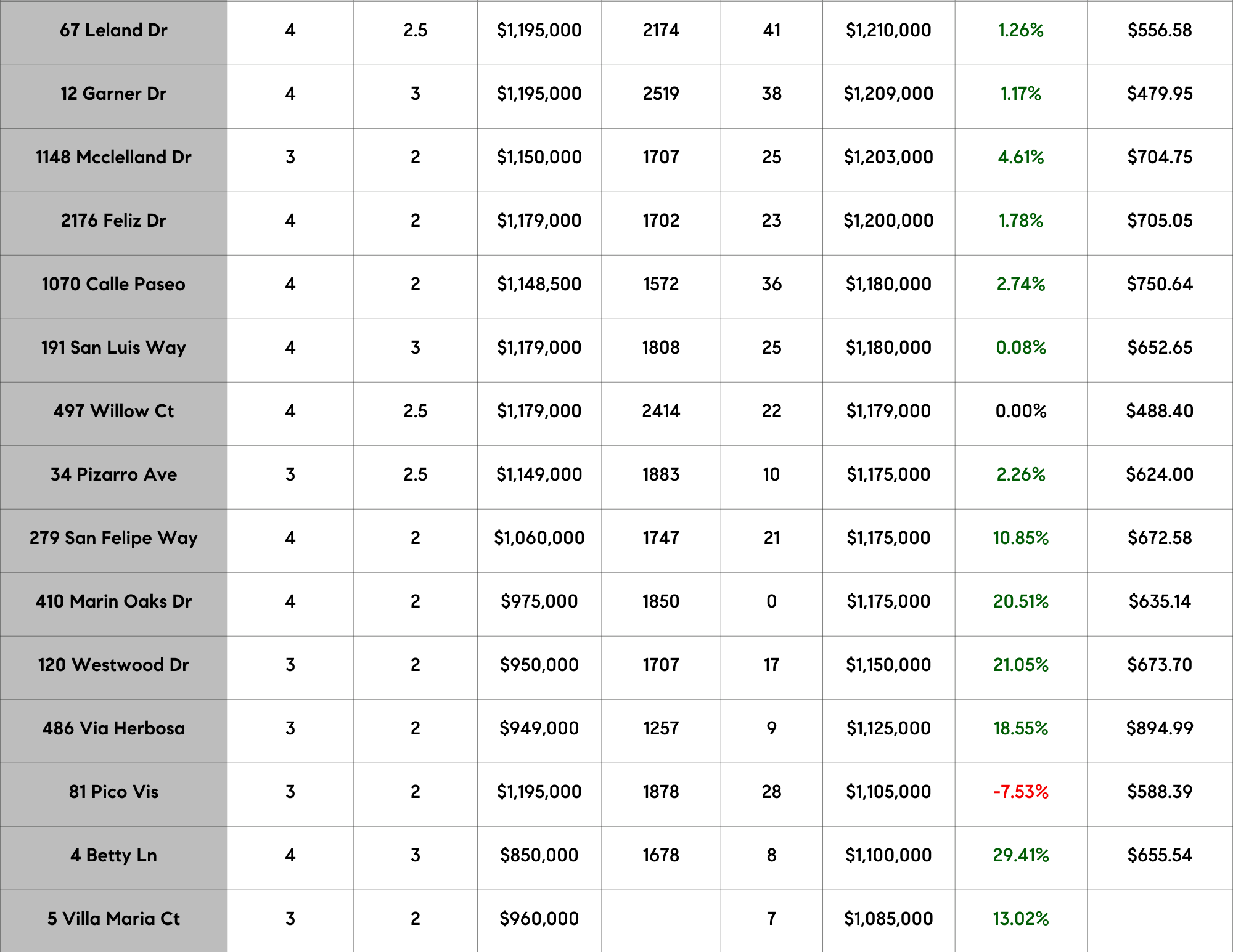The image size is (1233, 952).
Task: Select the $750.64 price per sqft cell
Action: [x=1159, y=284]
